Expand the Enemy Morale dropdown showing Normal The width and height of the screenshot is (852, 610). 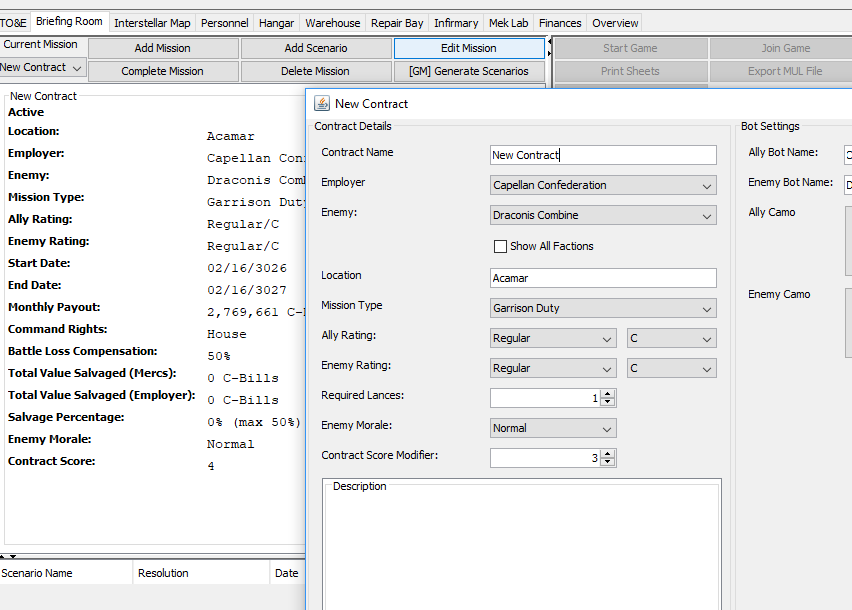coord(553,428)
